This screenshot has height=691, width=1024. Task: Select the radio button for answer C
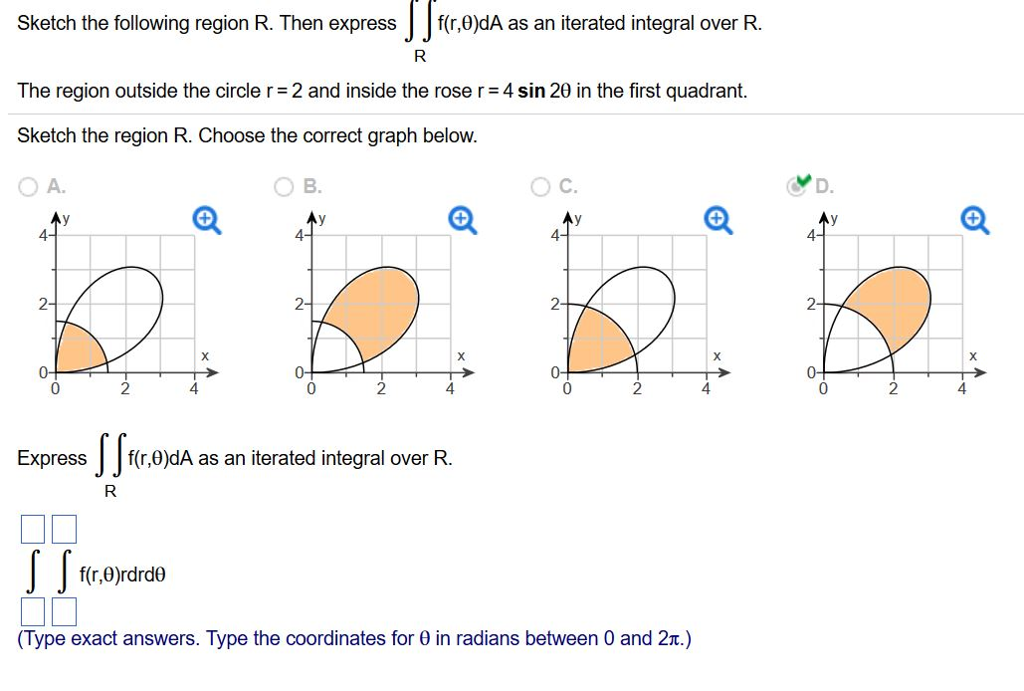tap(539, 186)
